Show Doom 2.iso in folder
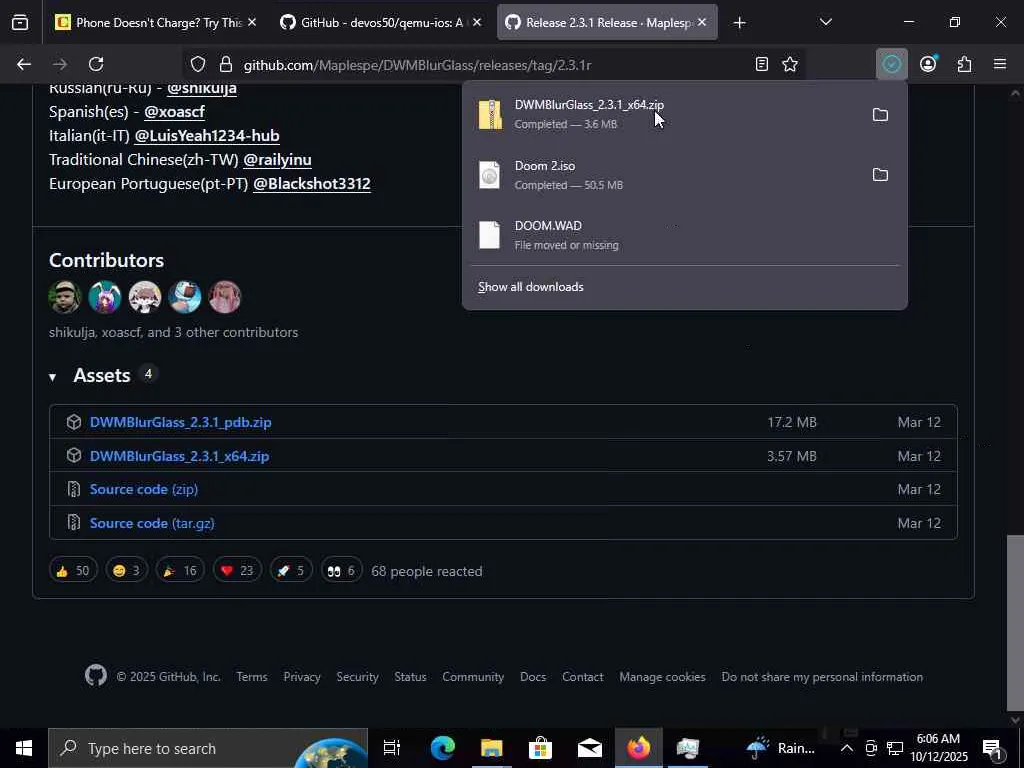 (x=880, y=175)
